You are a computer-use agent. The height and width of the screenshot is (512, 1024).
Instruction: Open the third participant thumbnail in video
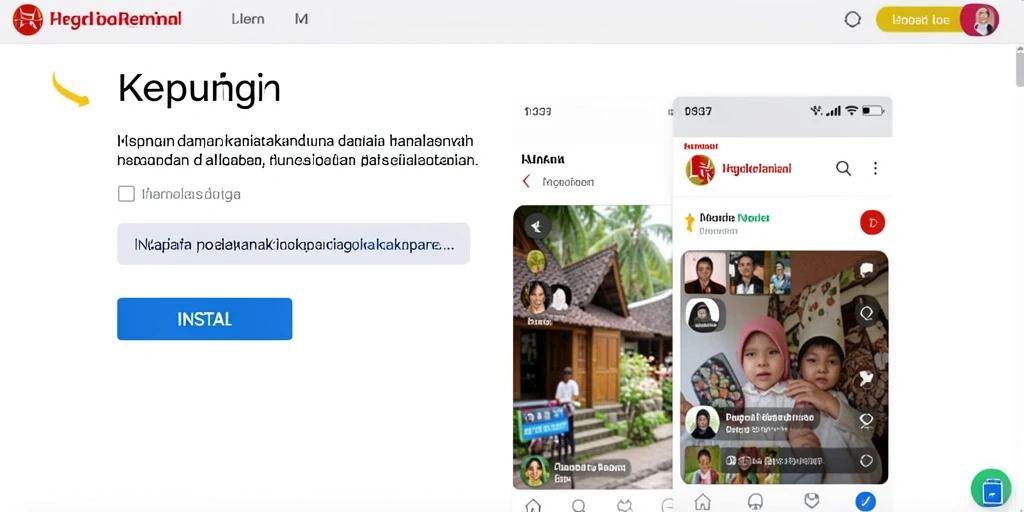click(x=780, y=273)
